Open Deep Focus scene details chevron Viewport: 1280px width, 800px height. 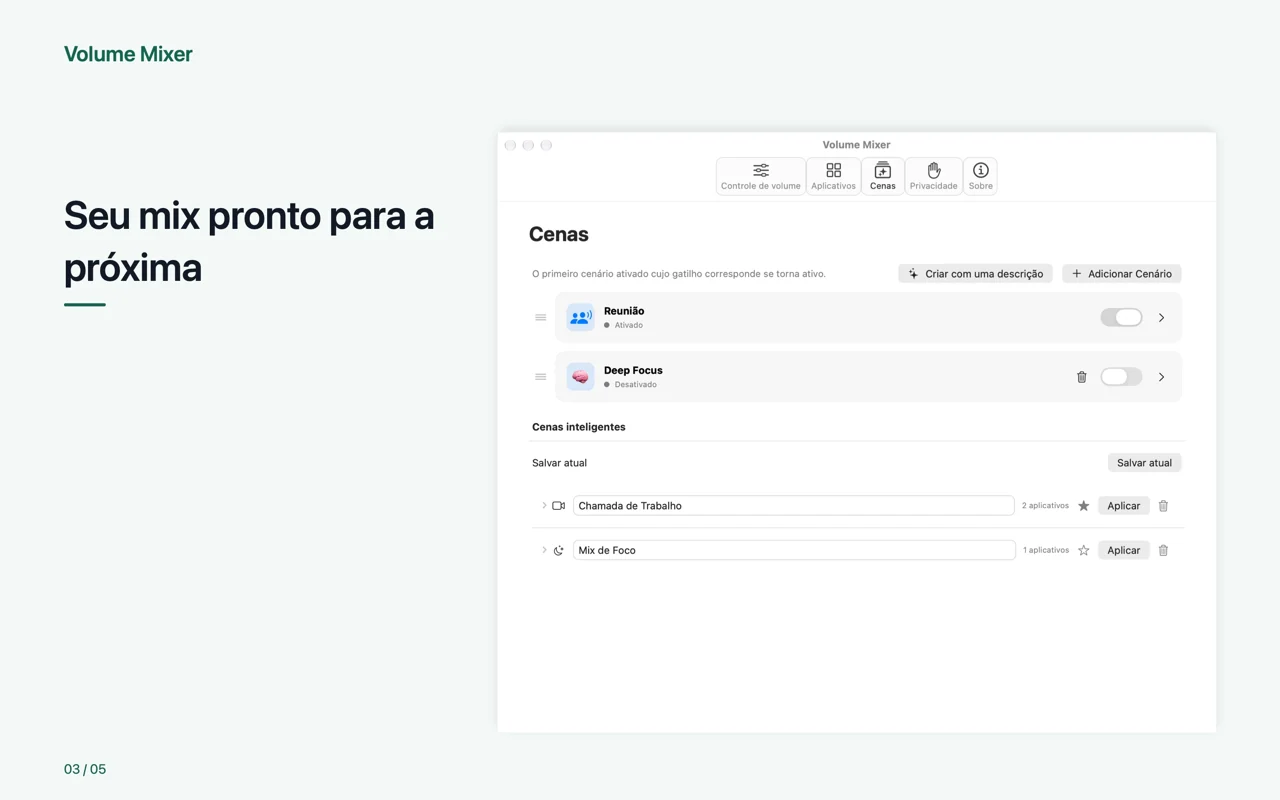[x=1161, y=377]
